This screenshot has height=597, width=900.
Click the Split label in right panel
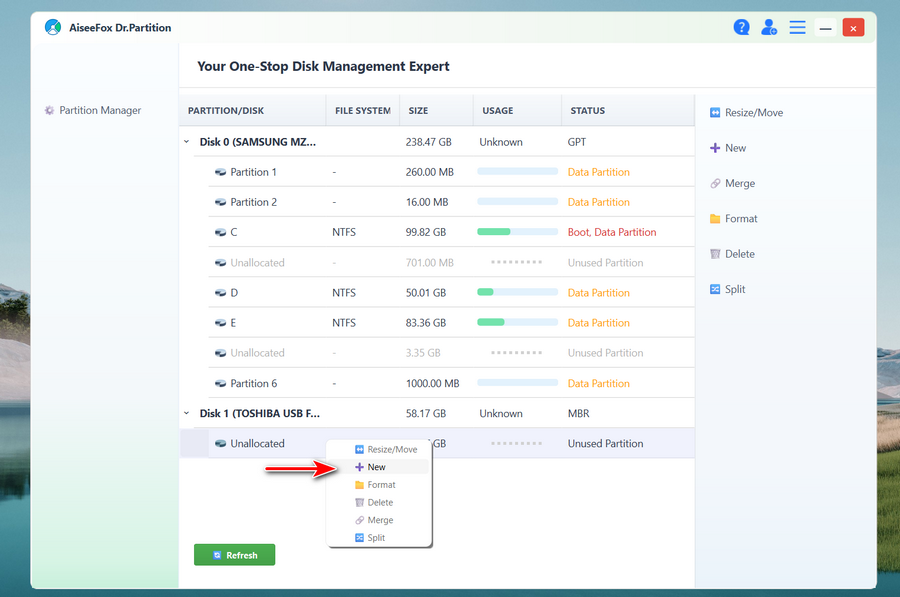click(735, 289)
